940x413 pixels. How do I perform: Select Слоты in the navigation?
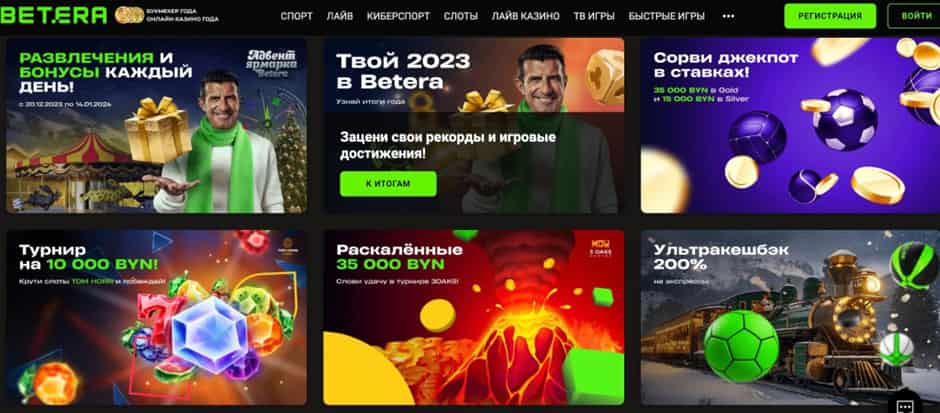(x=460, y=16)
